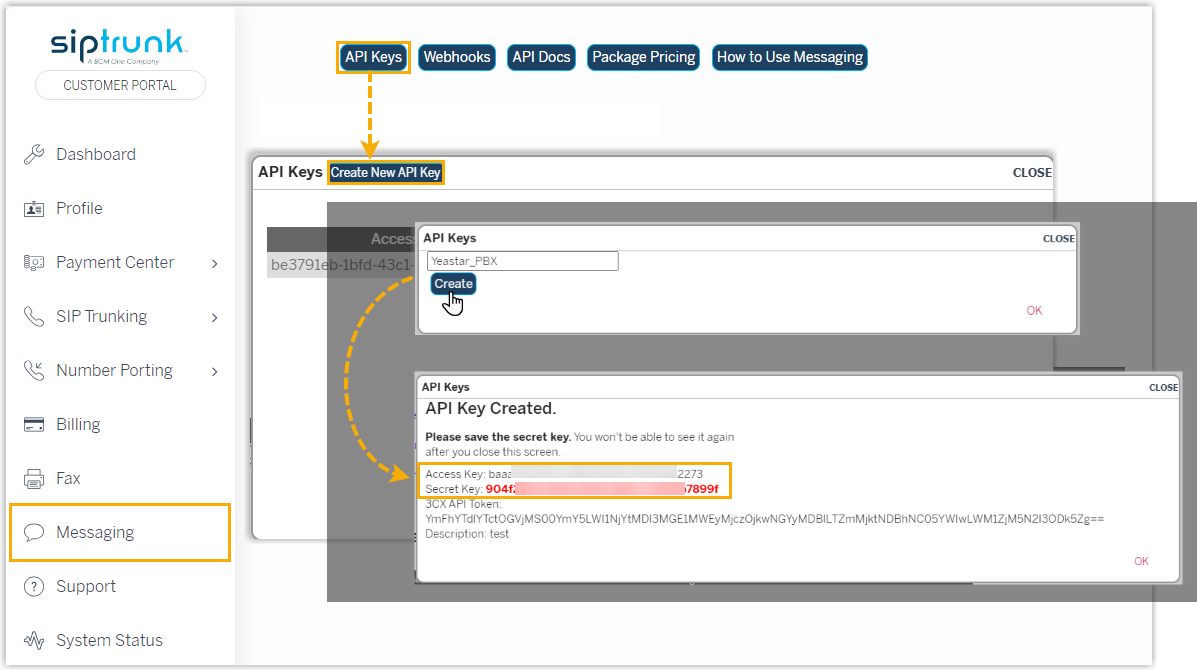Click the Number Porting phone icon
1197x671 pixels.
pos(34,370)
